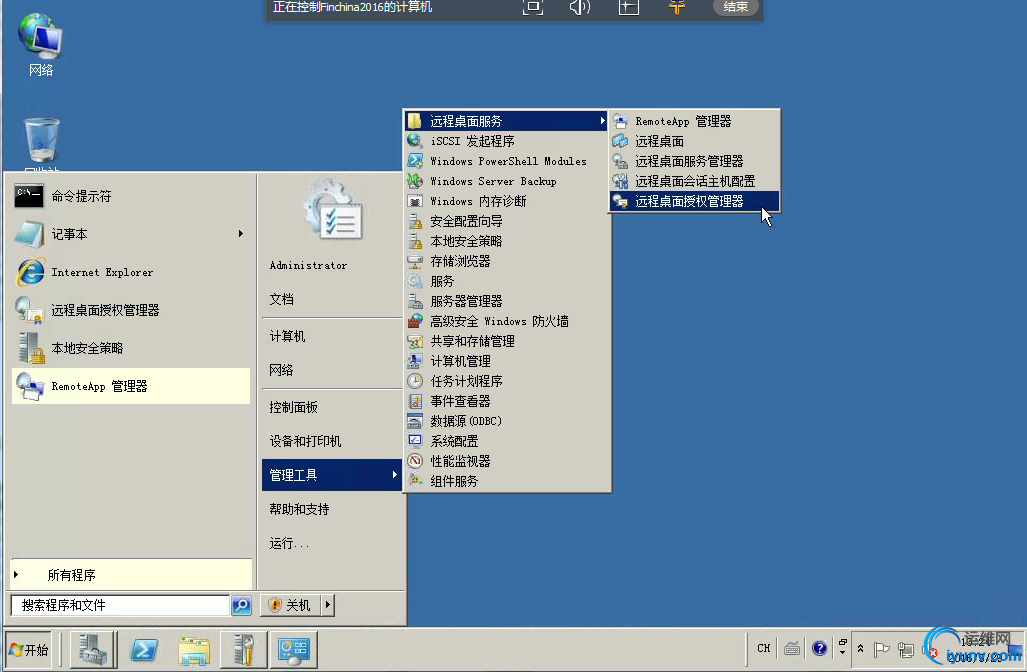Click the Administrator account picture

[x=333, y=210]
